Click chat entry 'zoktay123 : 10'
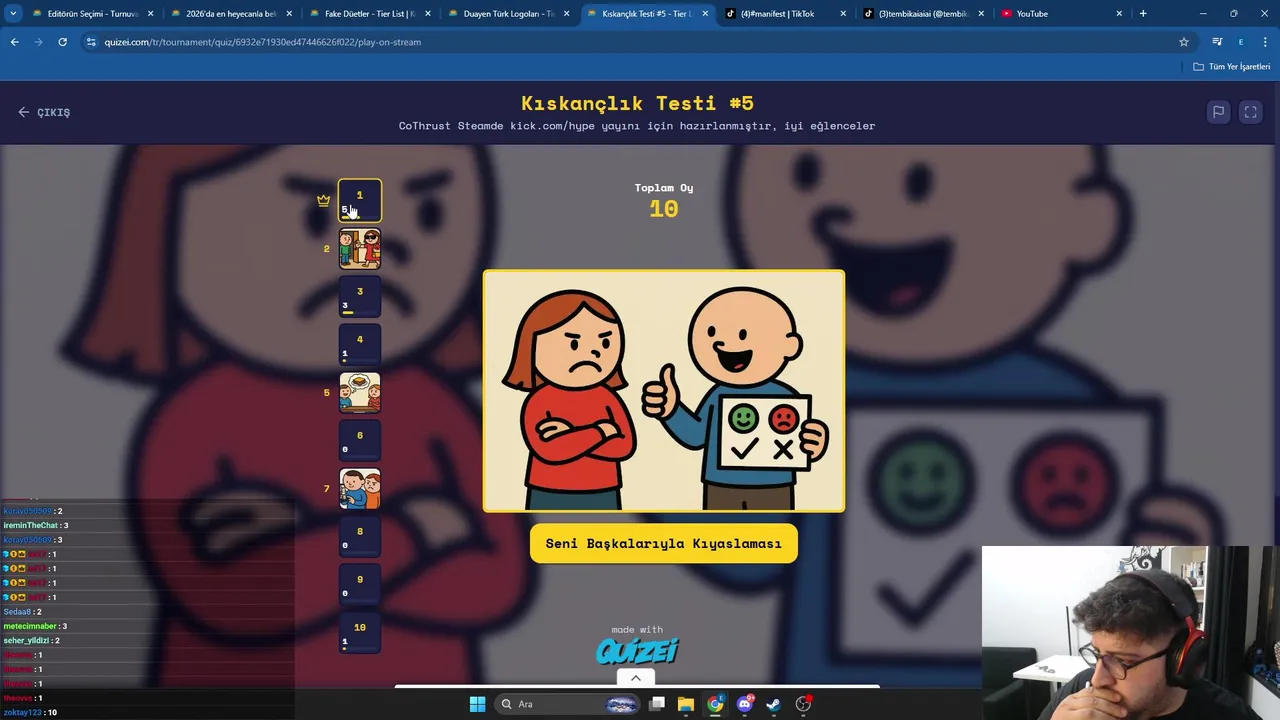1280x720 pixels. click(x=30, y=712)
